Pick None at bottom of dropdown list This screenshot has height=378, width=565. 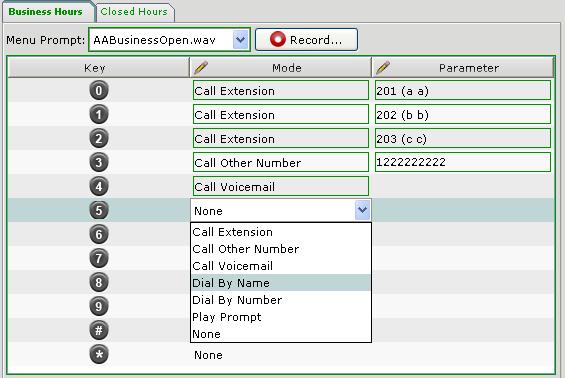[281, 334]
